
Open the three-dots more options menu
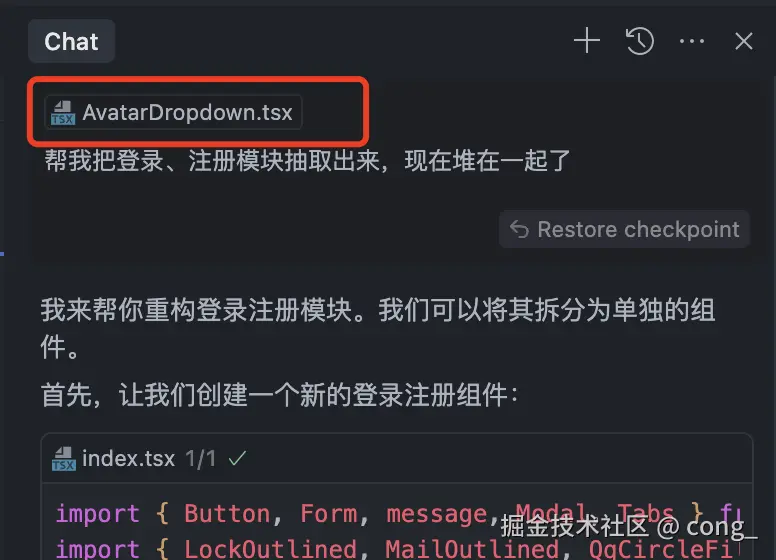click(x=692, y=41)
